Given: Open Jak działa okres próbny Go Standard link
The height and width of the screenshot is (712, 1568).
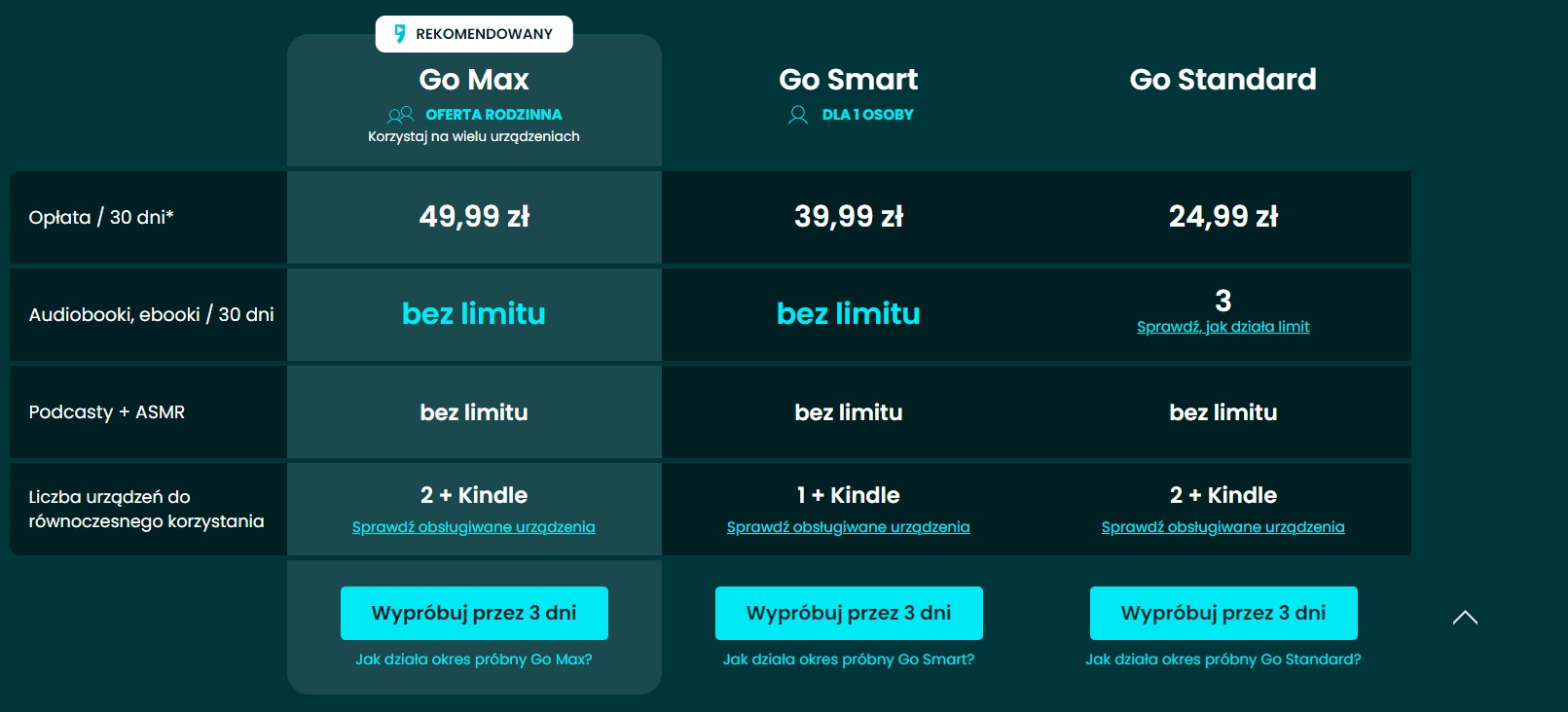Looking at the screenshot, I should [x=1223, y=659].
